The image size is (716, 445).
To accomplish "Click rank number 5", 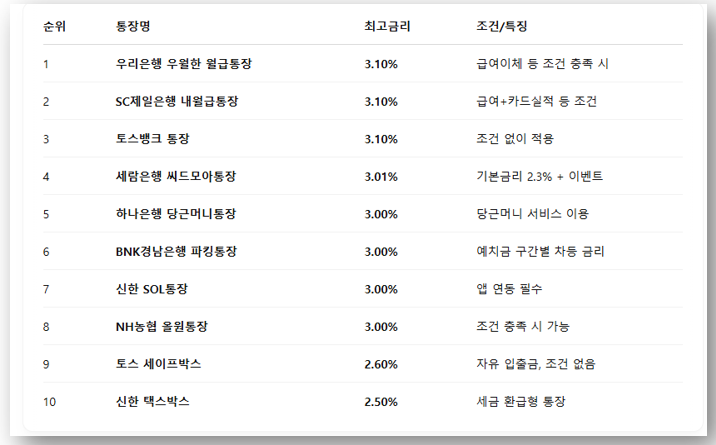I will (x=46, y=215).
